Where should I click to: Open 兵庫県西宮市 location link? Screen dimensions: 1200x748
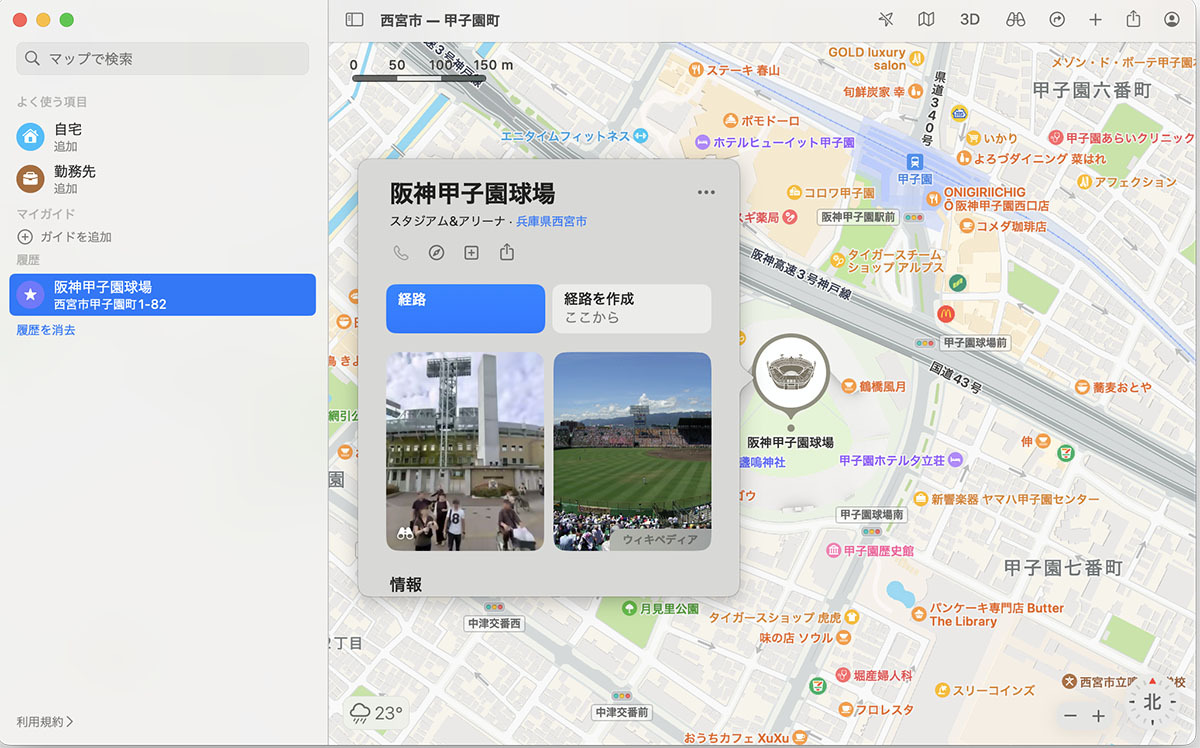(x=552, y=221)
